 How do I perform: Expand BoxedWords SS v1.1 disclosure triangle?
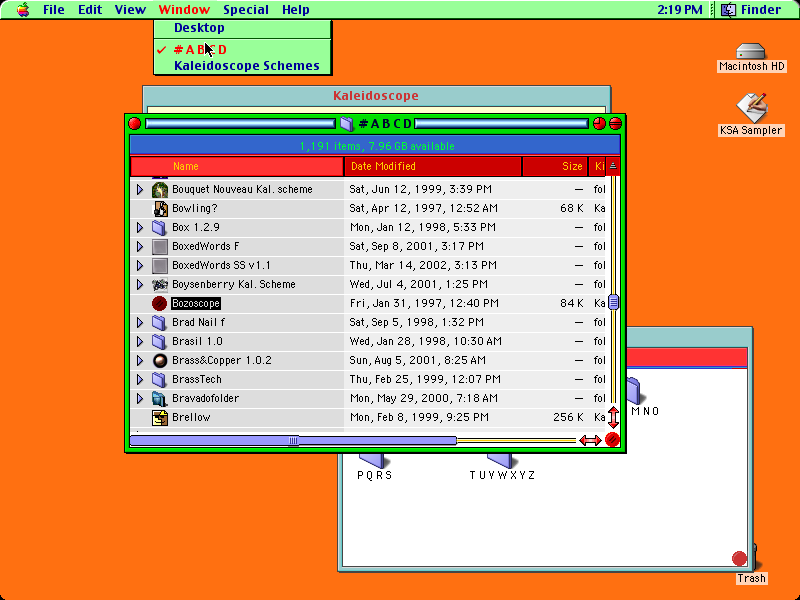(x=140, y=265)
